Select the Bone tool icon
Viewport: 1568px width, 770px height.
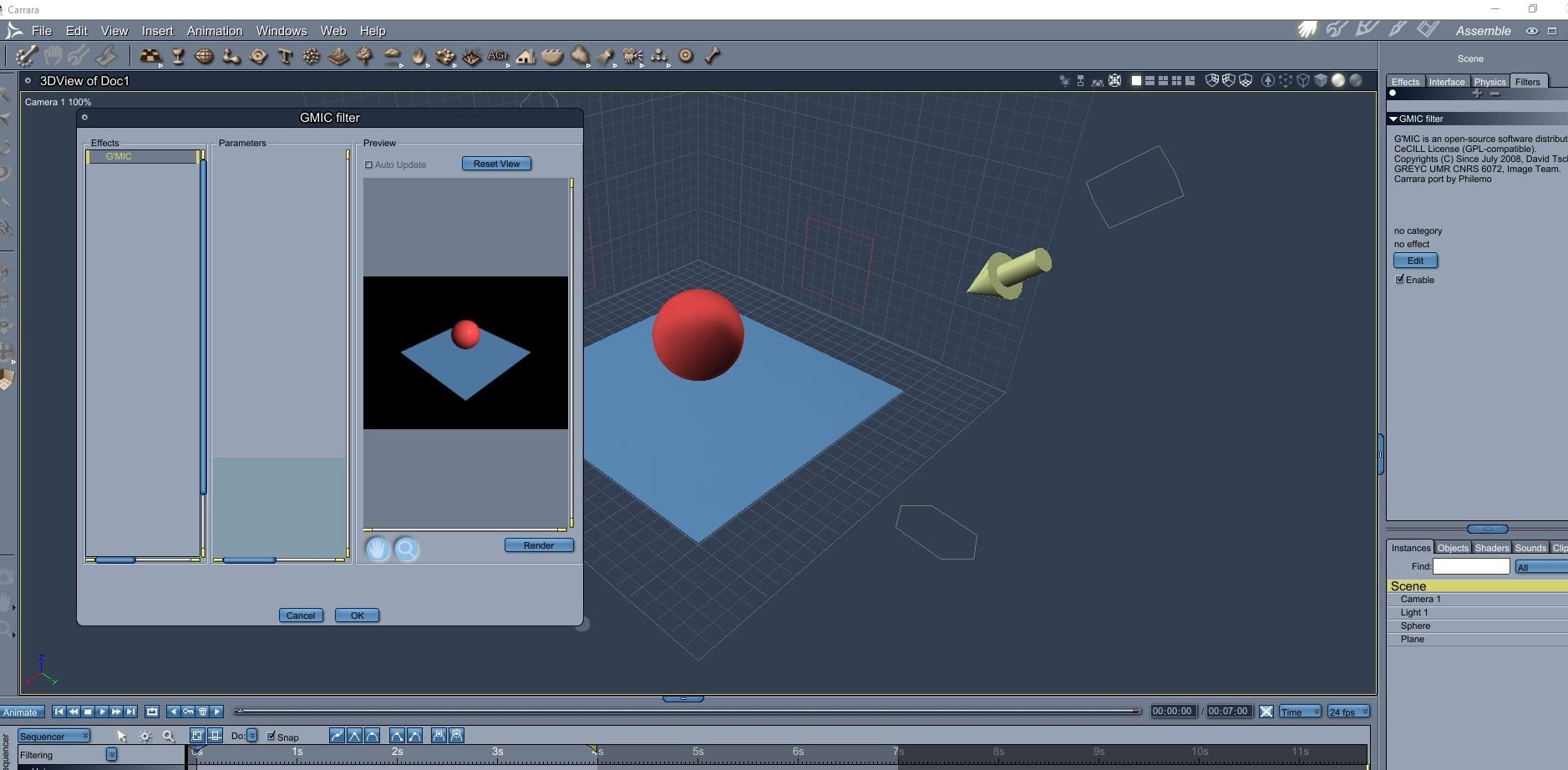pyautogui.click(x=713, y=56)
